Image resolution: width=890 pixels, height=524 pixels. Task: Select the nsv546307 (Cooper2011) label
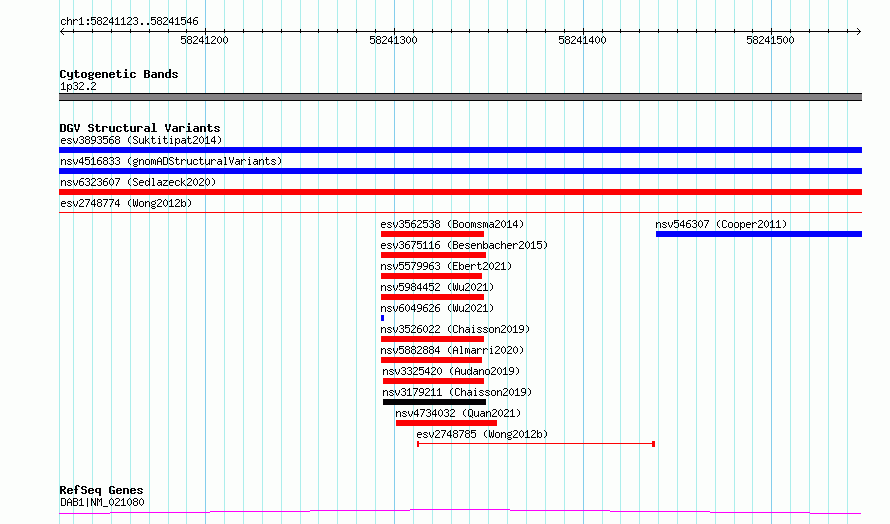[721, 224]
